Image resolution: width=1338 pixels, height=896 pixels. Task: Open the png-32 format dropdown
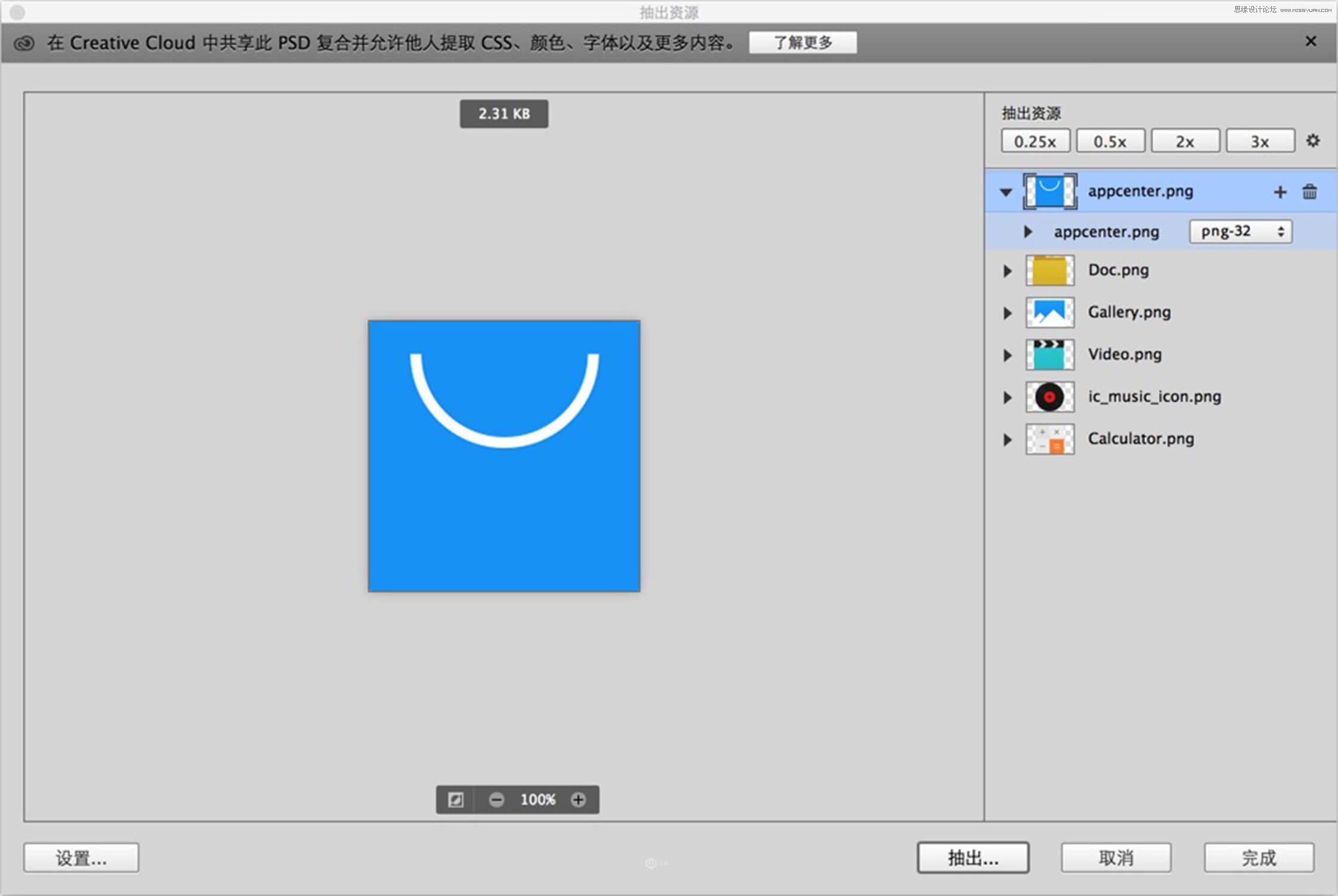coord(1241,231)
